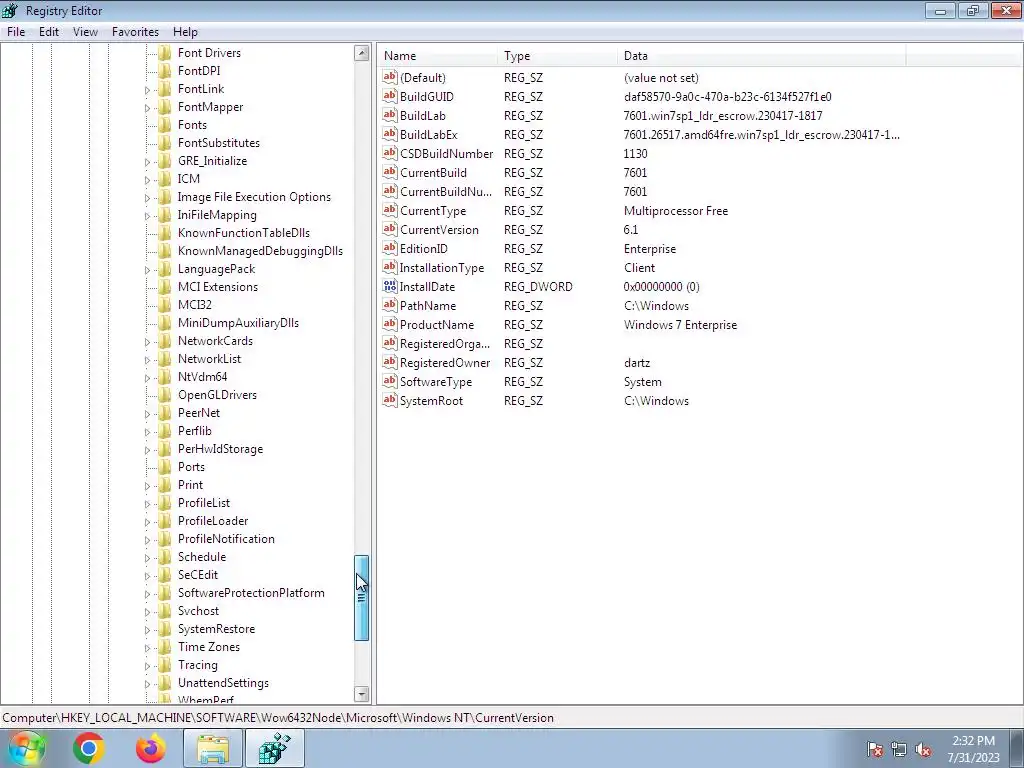
Task: Open the Windows Start menu
Action: click(x=26, y=748)
